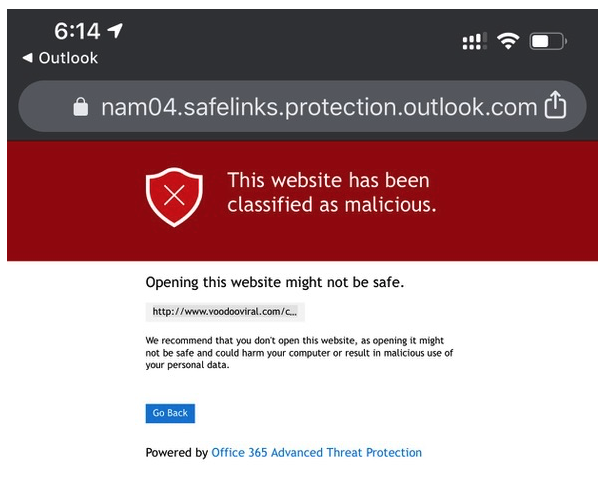Tap the location arrow next to time

click(115, 30)
